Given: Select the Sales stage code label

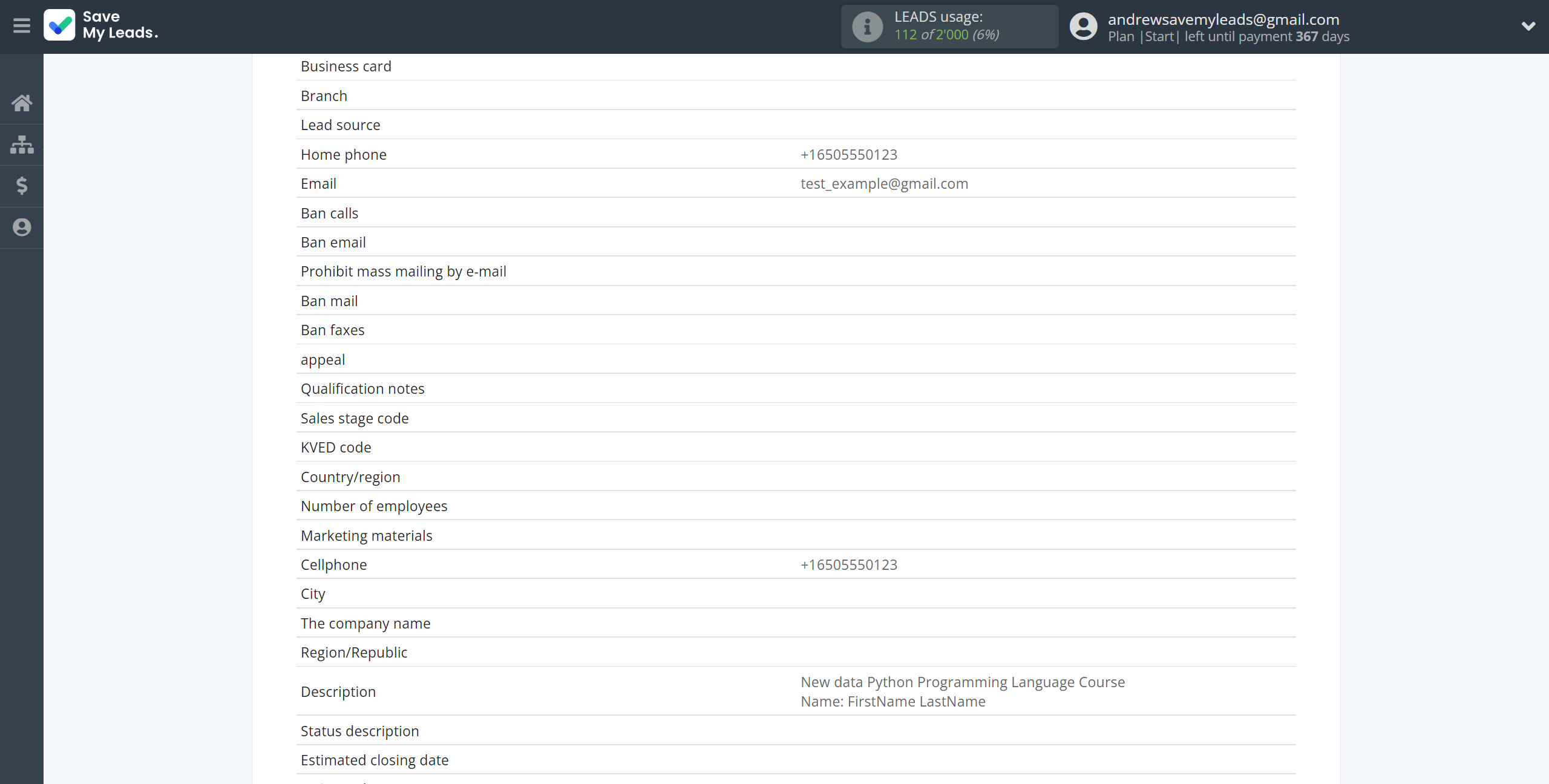Looking at the screenshot, I should tap(355, 418).
